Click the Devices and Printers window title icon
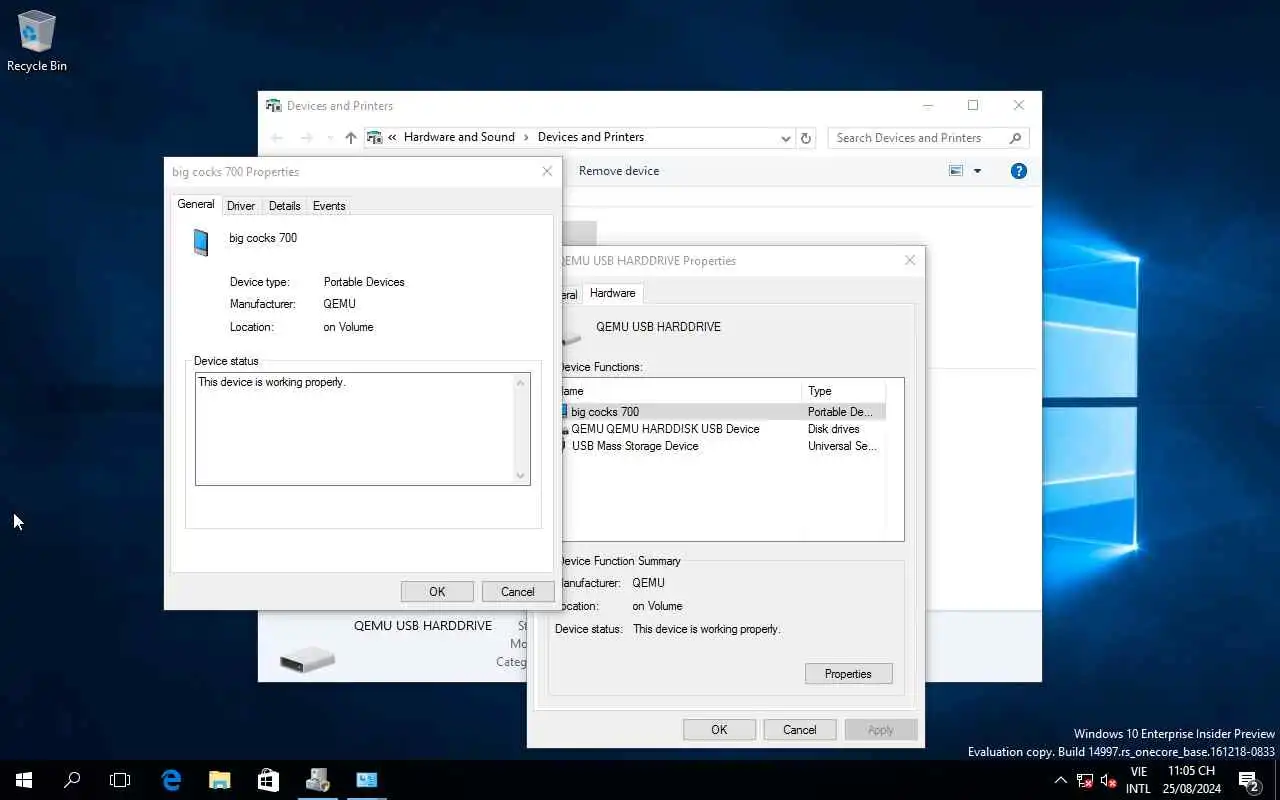The width and height of the screenshot is (1280, 800). click(x=273, y=105)
